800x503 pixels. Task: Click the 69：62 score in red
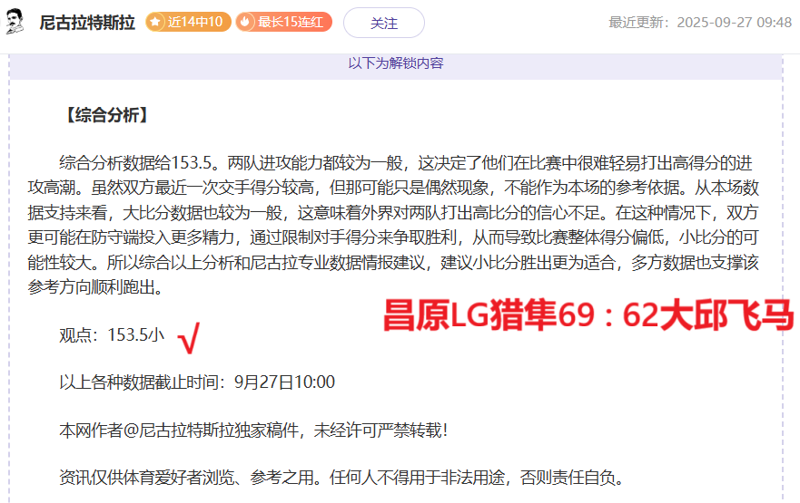611,314
